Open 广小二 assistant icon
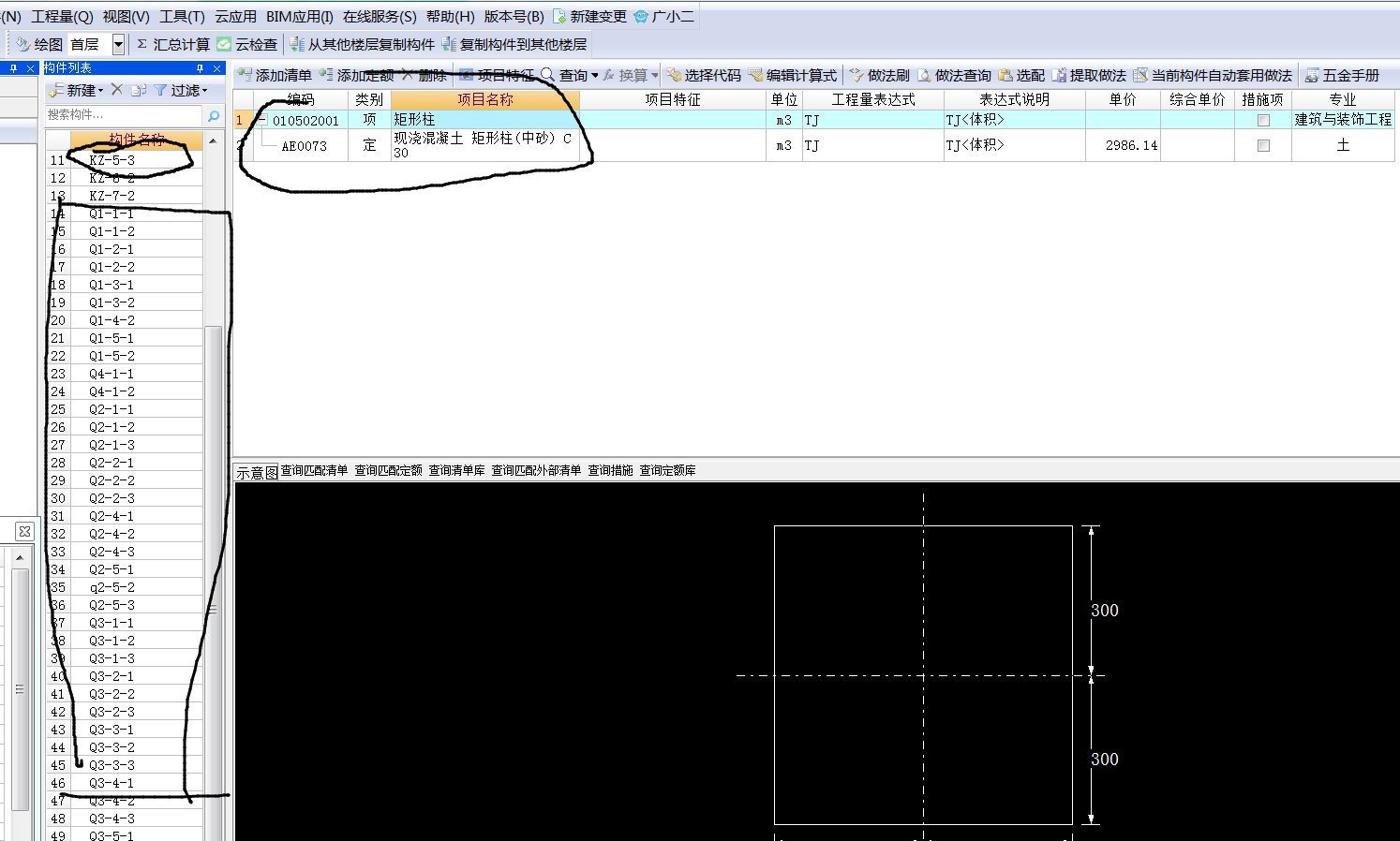 [641, 17]
